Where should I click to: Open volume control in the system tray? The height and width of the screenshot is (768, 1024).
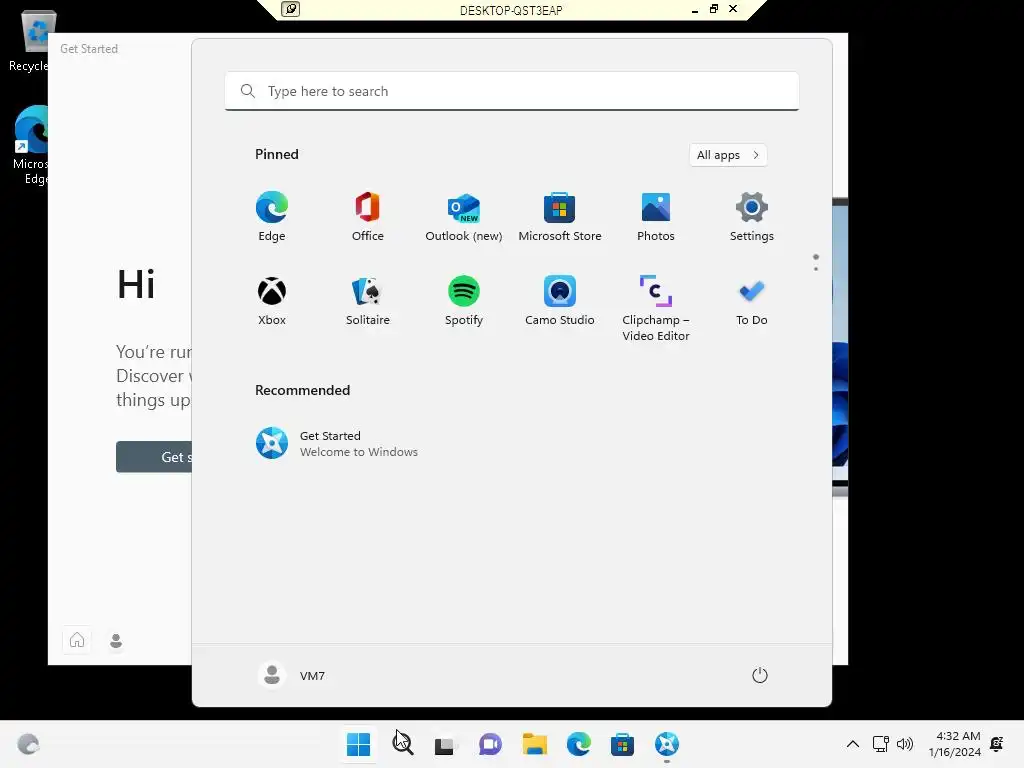pyautogui.click(x=905, y=744)
